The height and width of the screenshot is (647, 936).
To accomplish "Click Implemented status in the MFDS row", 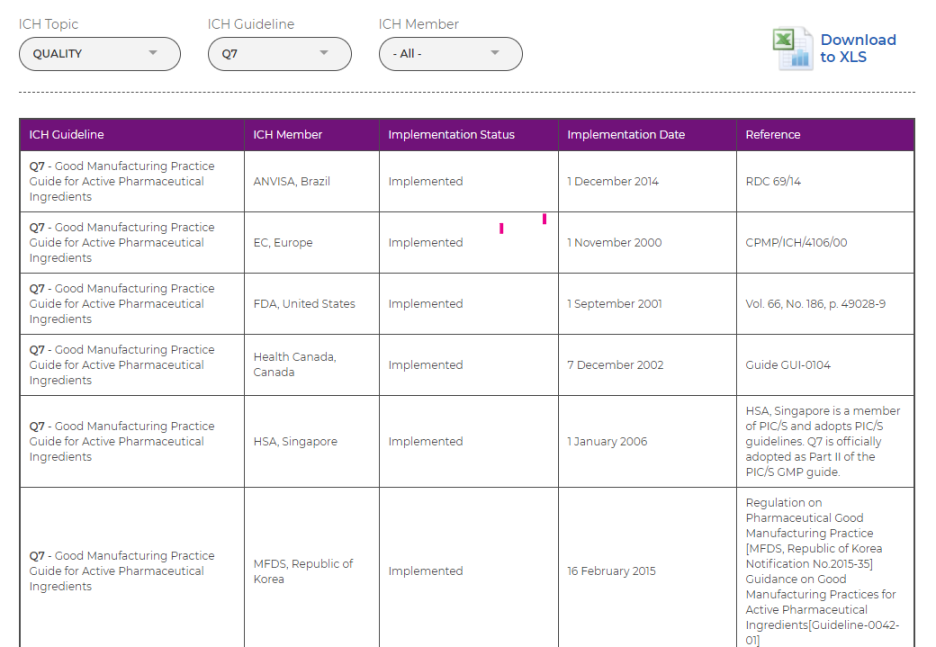I will (425, 571).
